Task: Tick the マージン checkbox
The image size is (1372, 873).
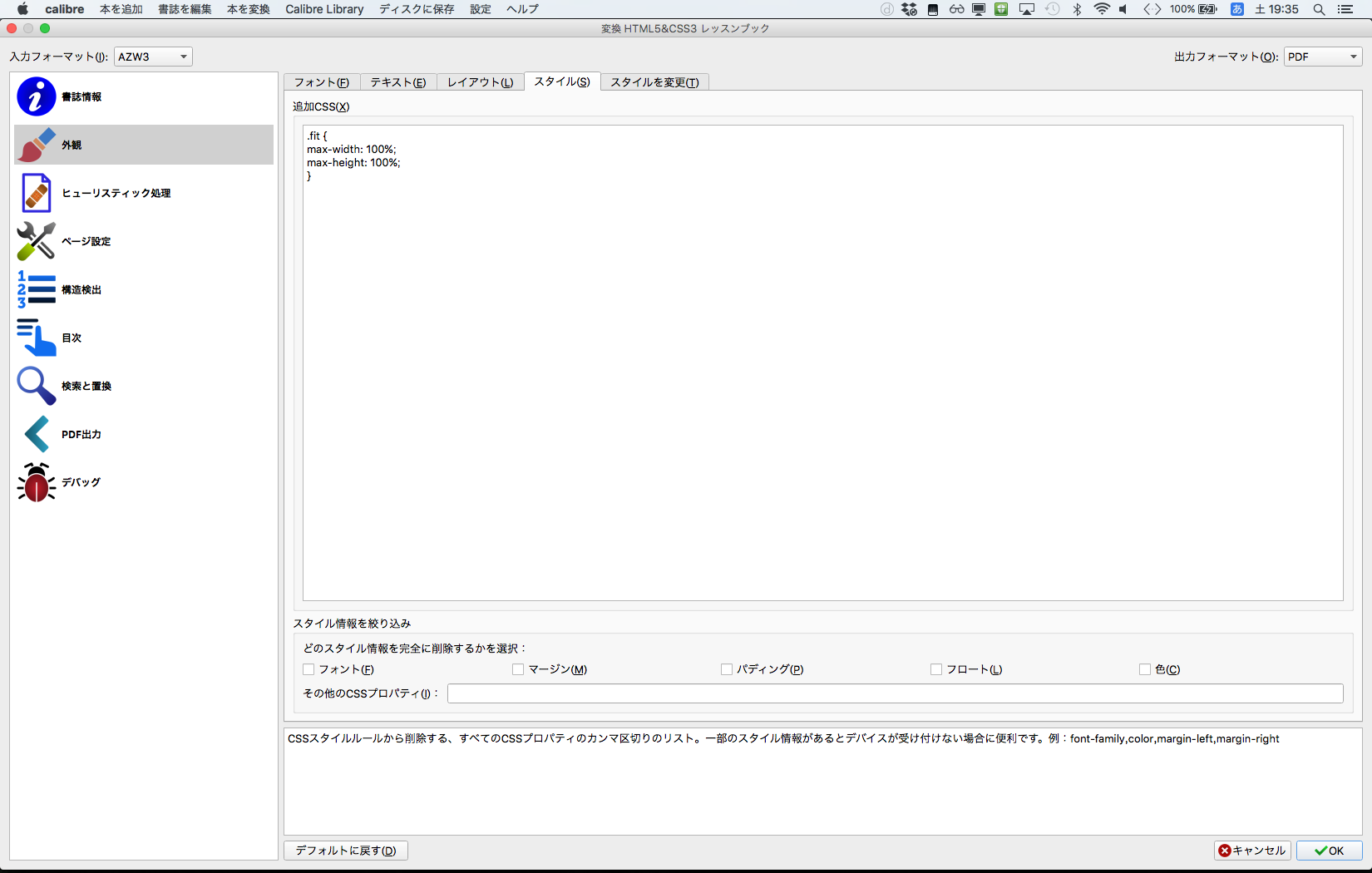Action: (518, 669)
